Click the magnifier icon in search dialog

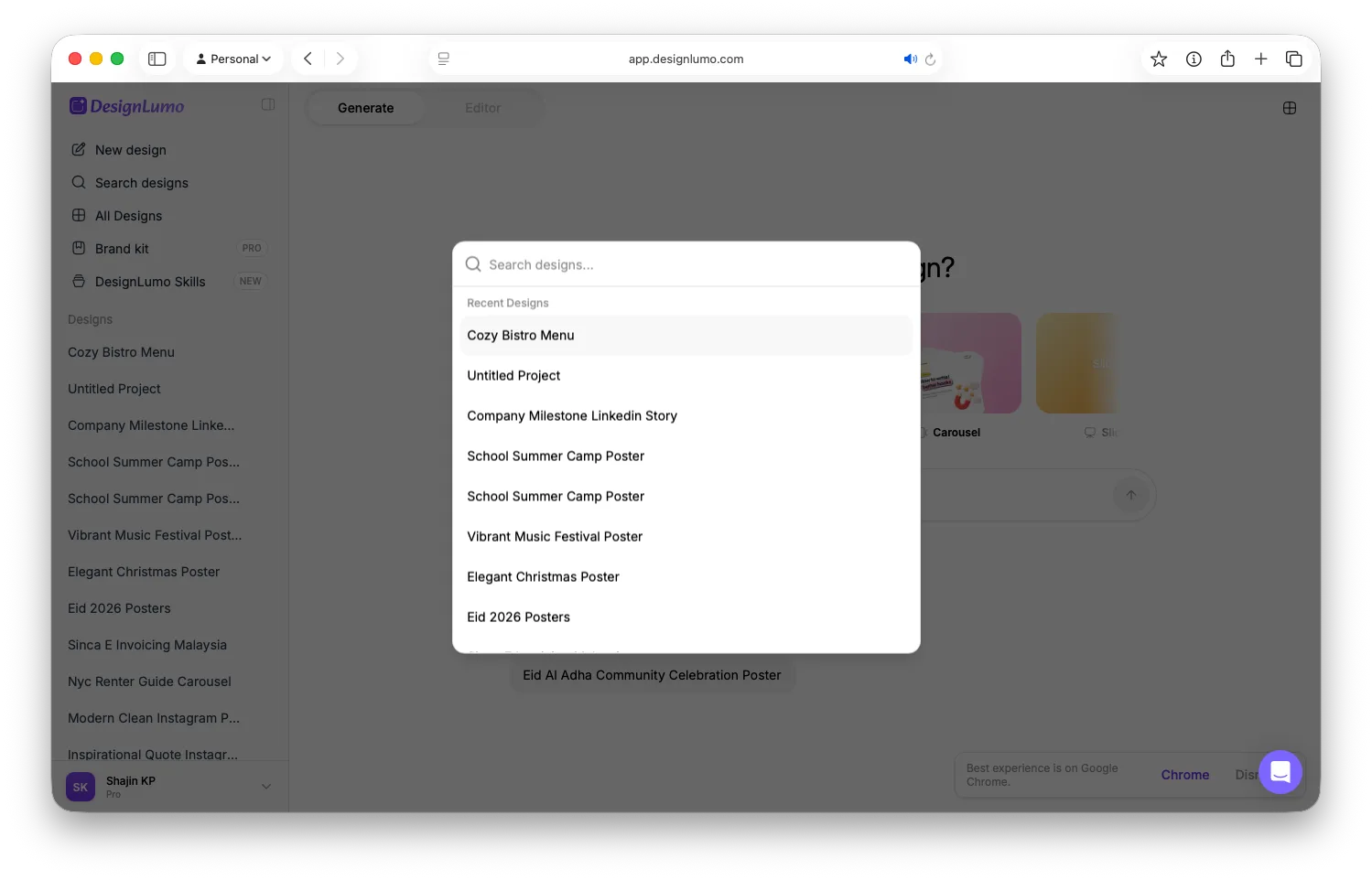click(473, 264)
